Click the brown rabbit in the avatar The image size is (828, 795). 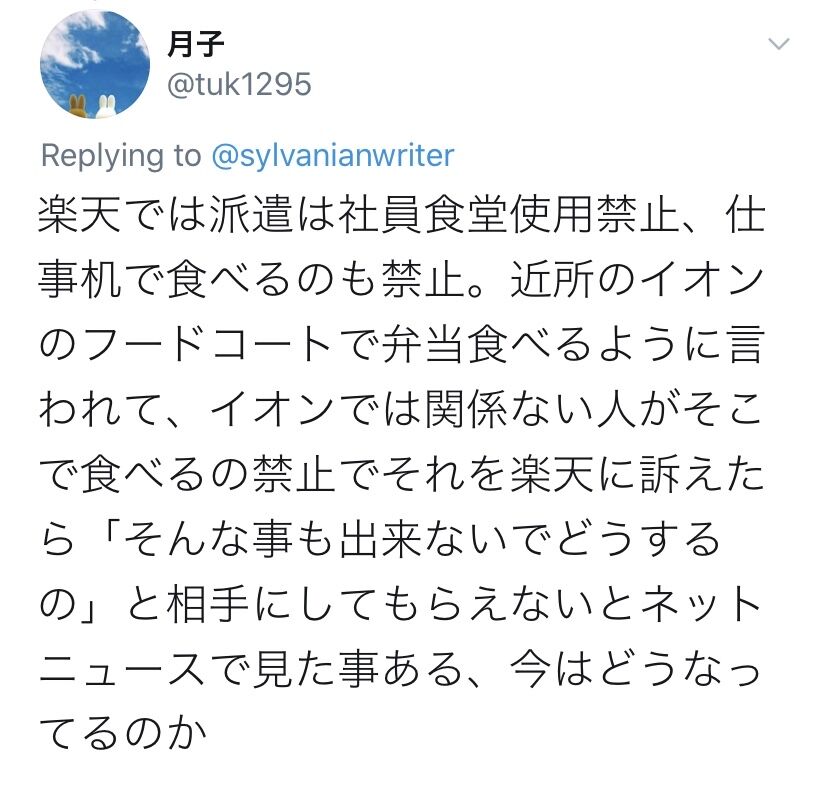pos(78,106)
